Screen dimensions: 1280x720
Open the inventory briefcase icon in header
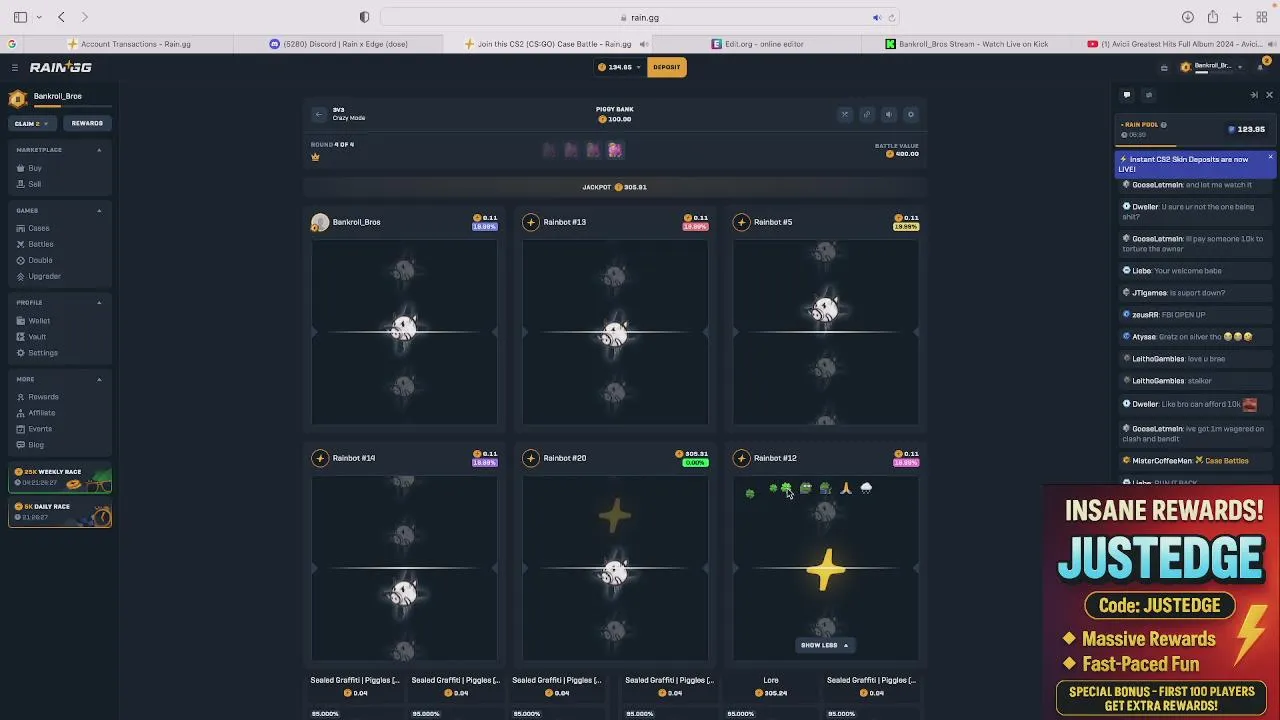click(x=1164, y=67)
